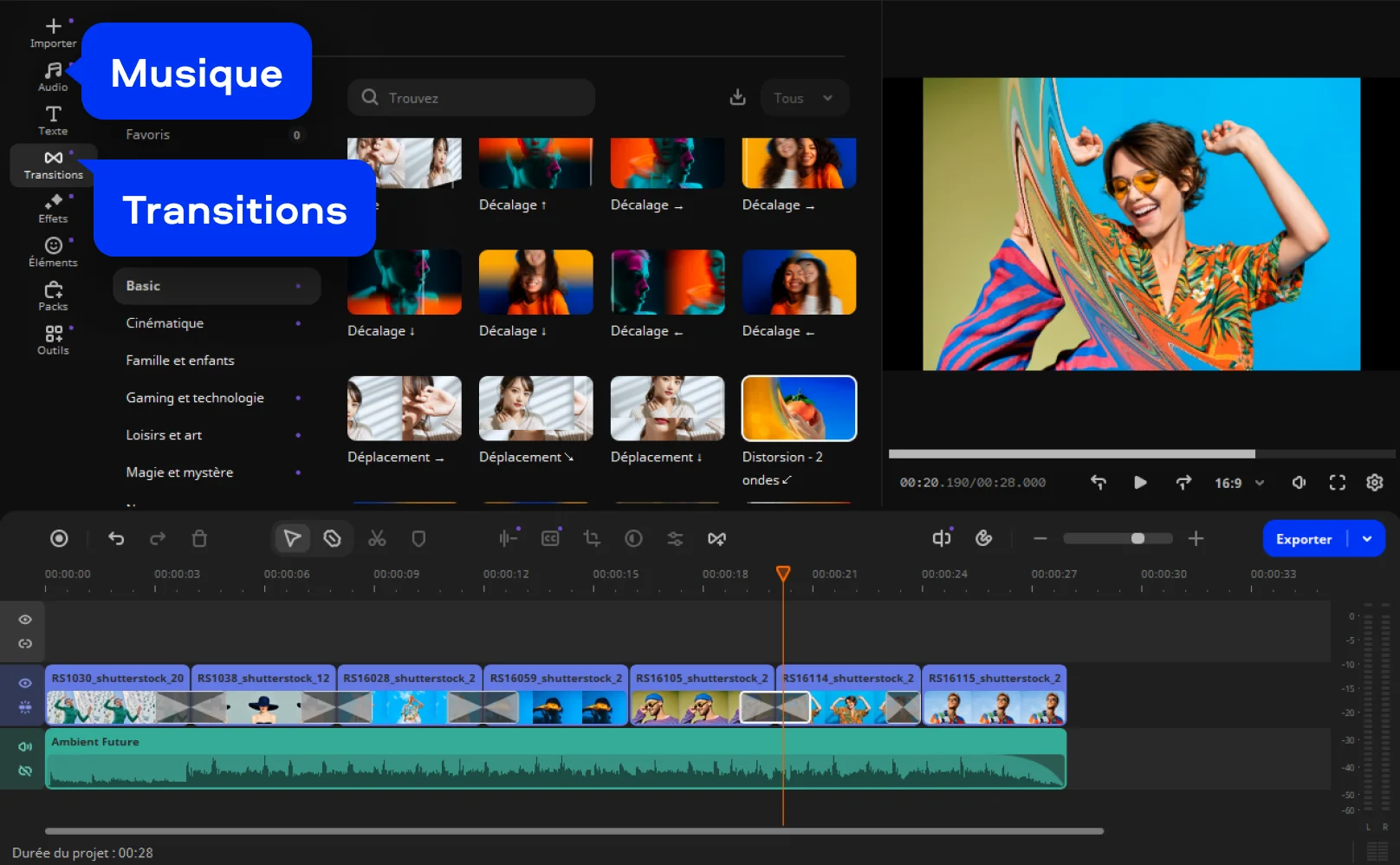The image size is (1400, 865).
Task: Open the 16:9 aspect ratio dropdown
Action: 1239,483
